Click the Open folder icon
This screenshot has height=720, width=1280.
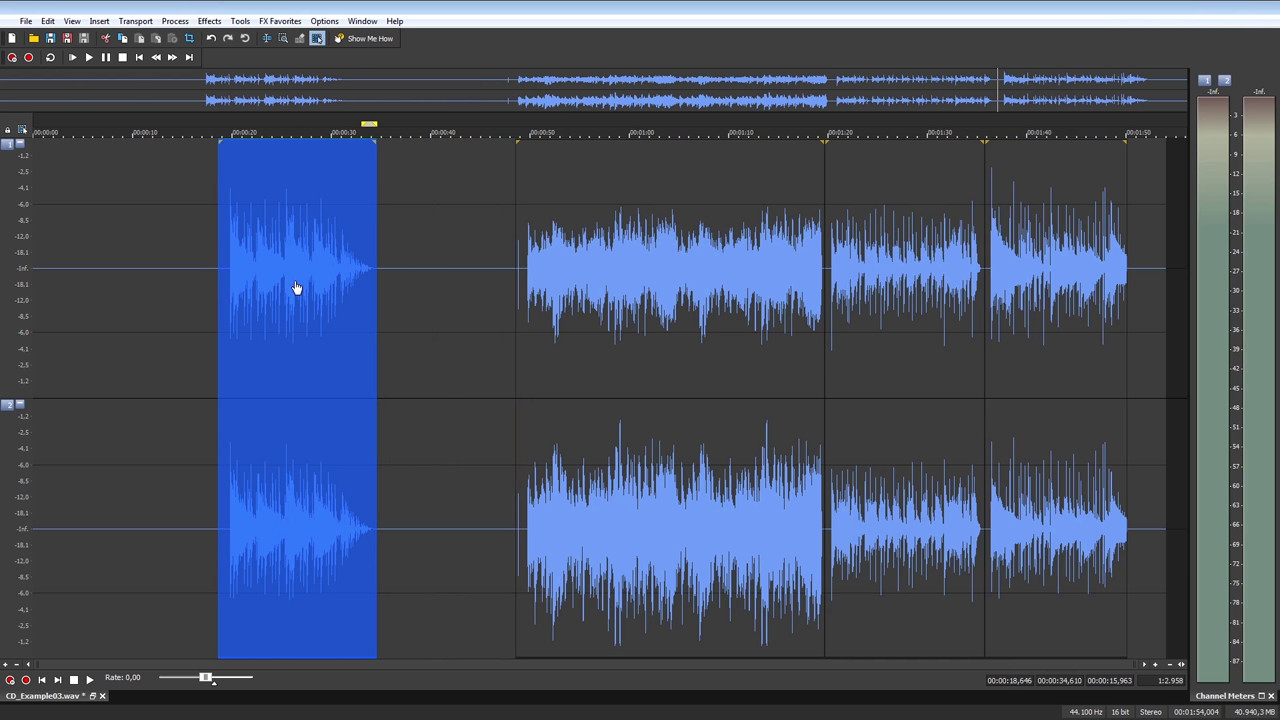coord(33,38)
